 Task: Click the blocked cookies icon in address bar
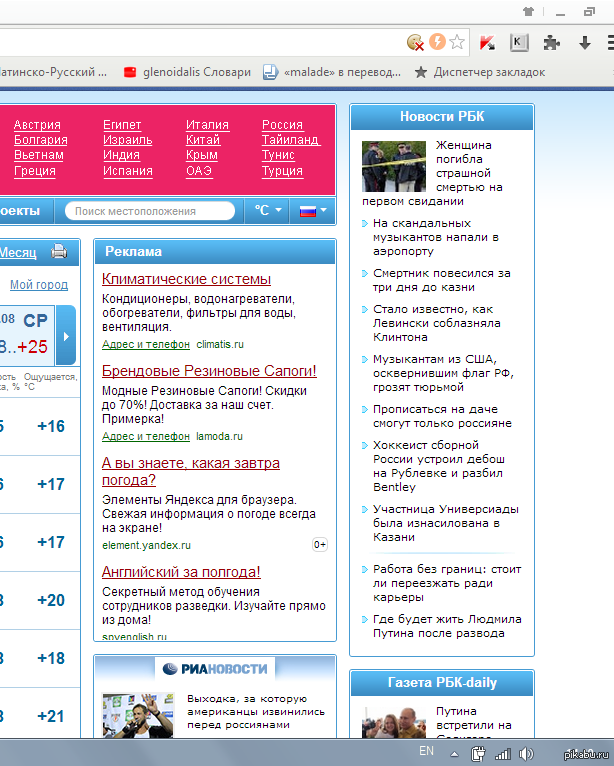(x=415, y=42)
